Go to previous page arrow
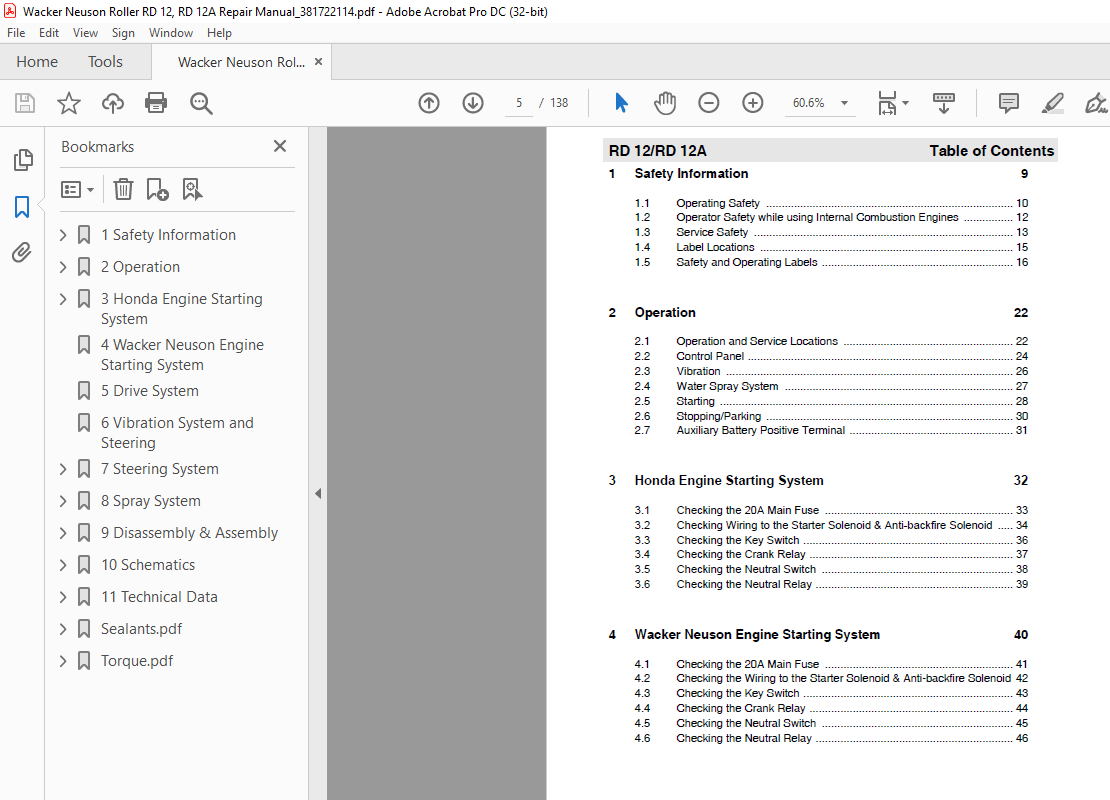The image size is (1110, 800). [429, 103]
